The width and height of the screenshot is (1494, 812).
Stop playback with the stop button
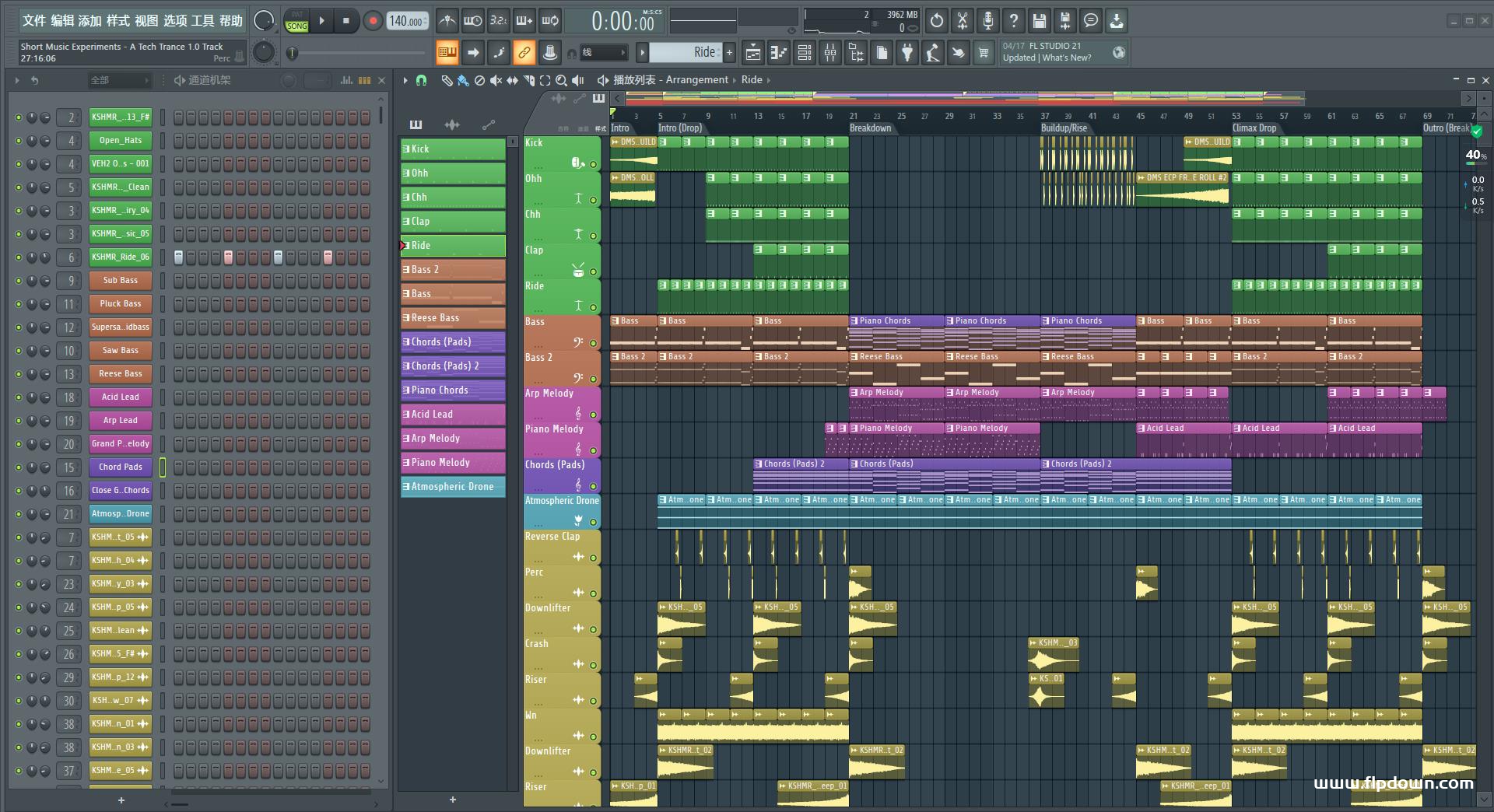pos(346,21)
